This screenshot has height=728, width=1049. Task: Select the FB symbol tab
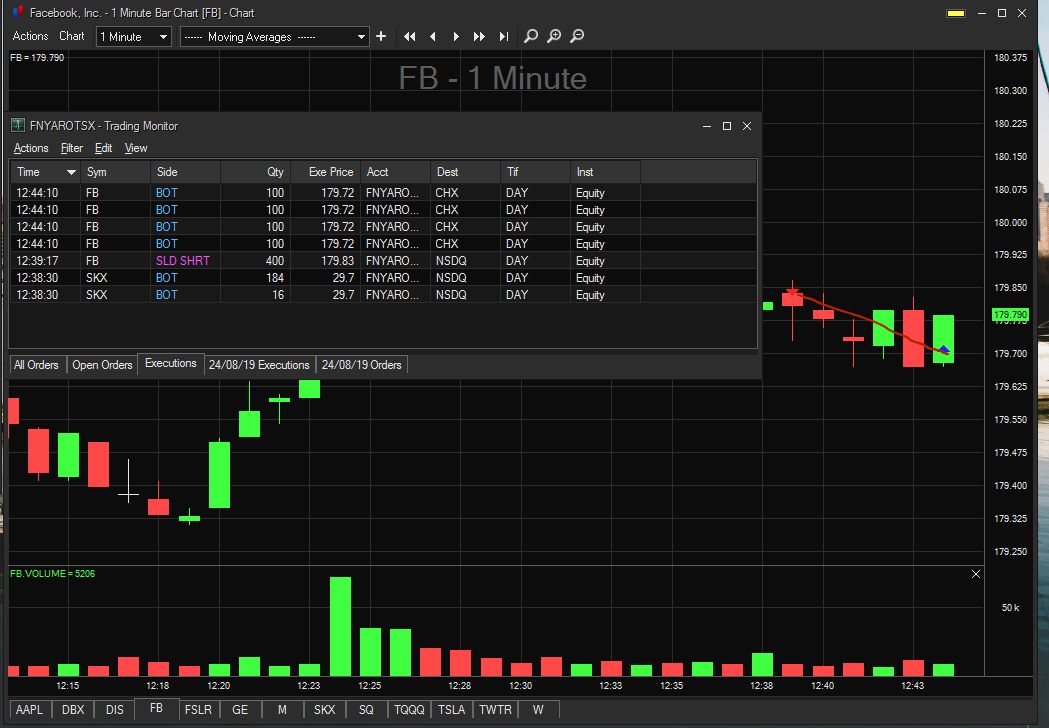point(157,708)
